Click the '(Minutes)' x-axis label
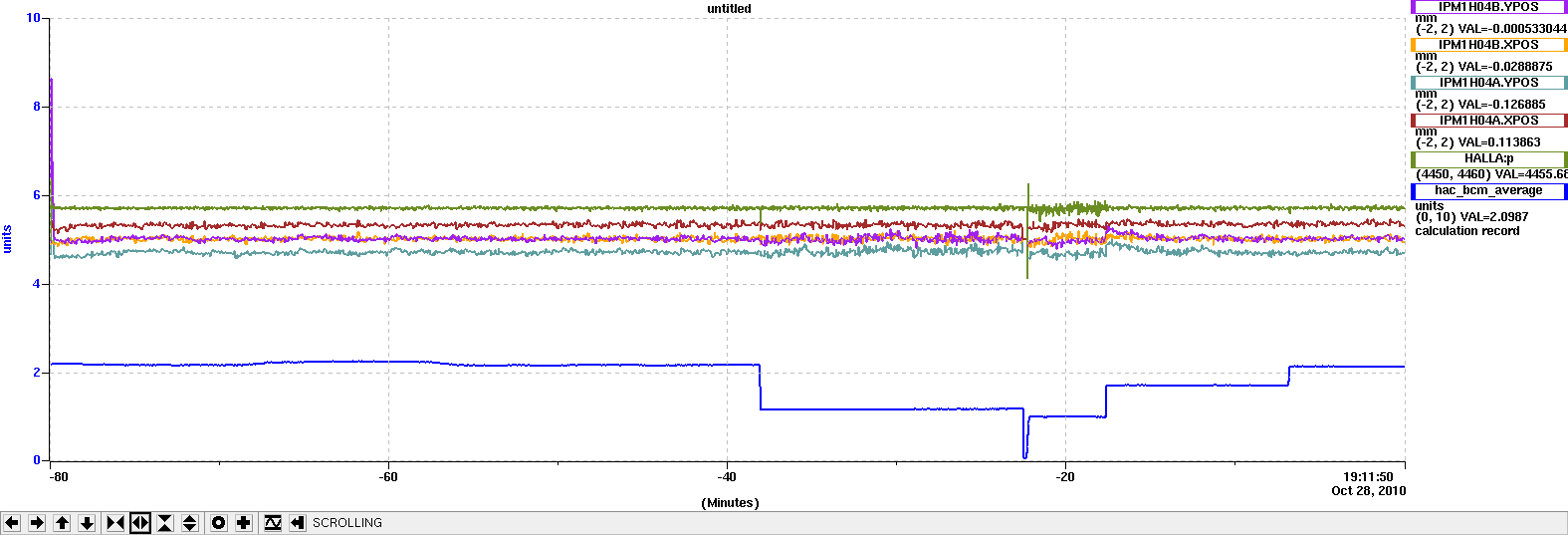 click(730, 503)
